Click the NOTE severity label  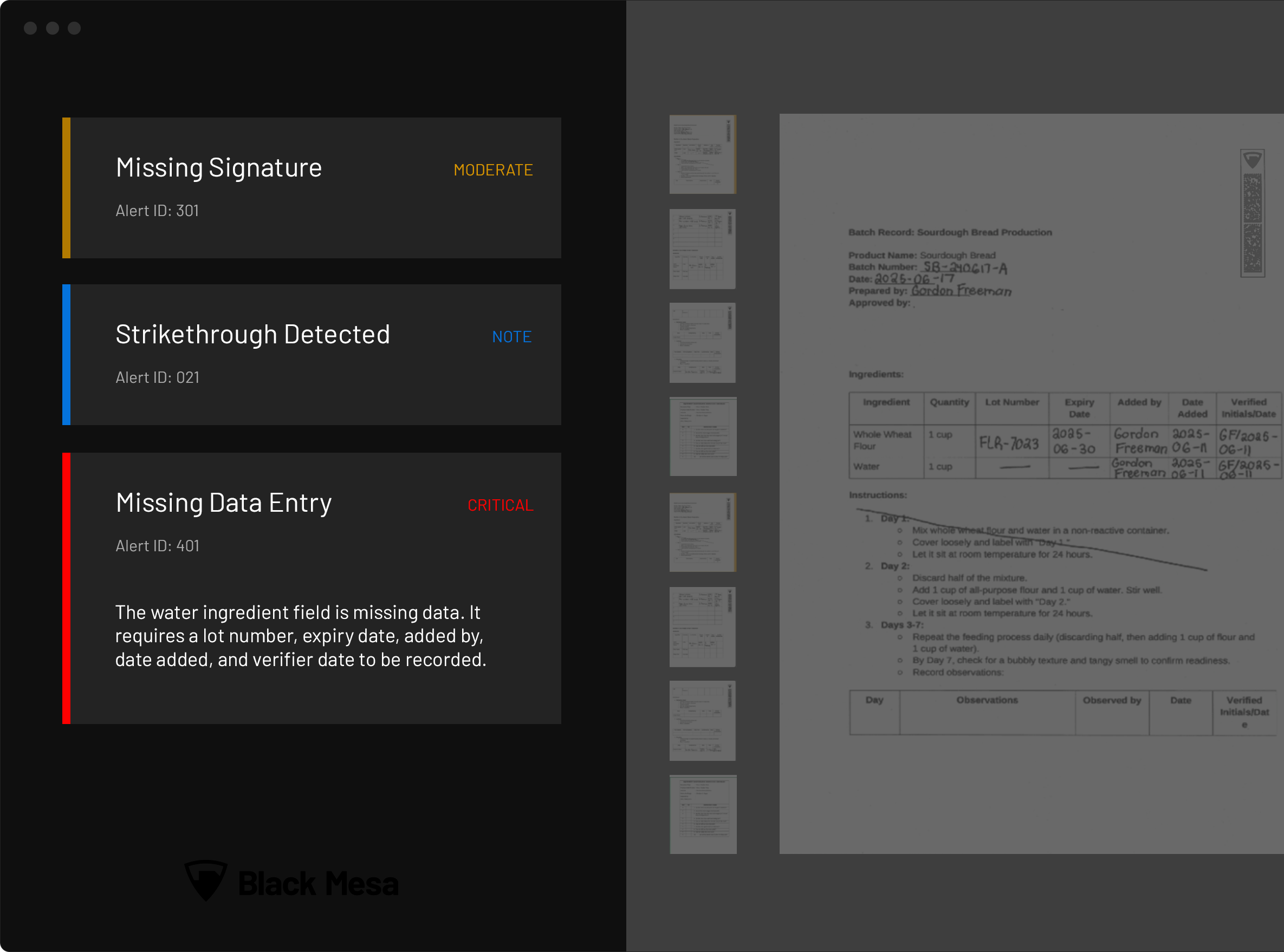point(511,336)
